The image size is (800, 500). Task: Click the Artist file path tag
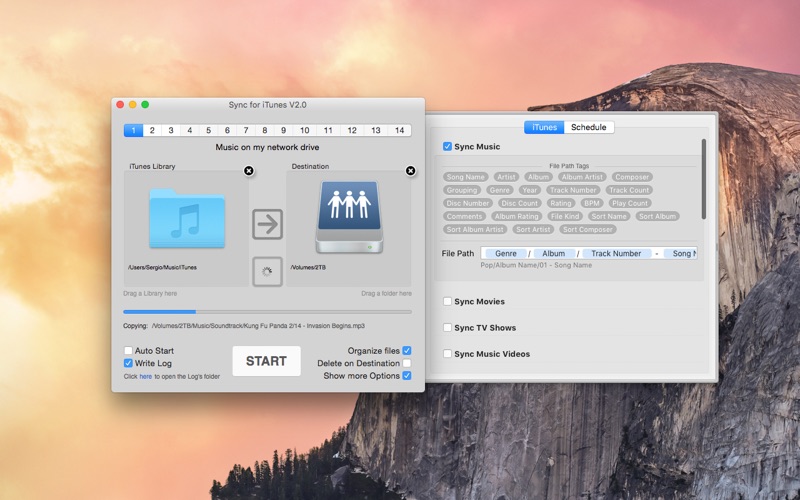coord(506,177)
